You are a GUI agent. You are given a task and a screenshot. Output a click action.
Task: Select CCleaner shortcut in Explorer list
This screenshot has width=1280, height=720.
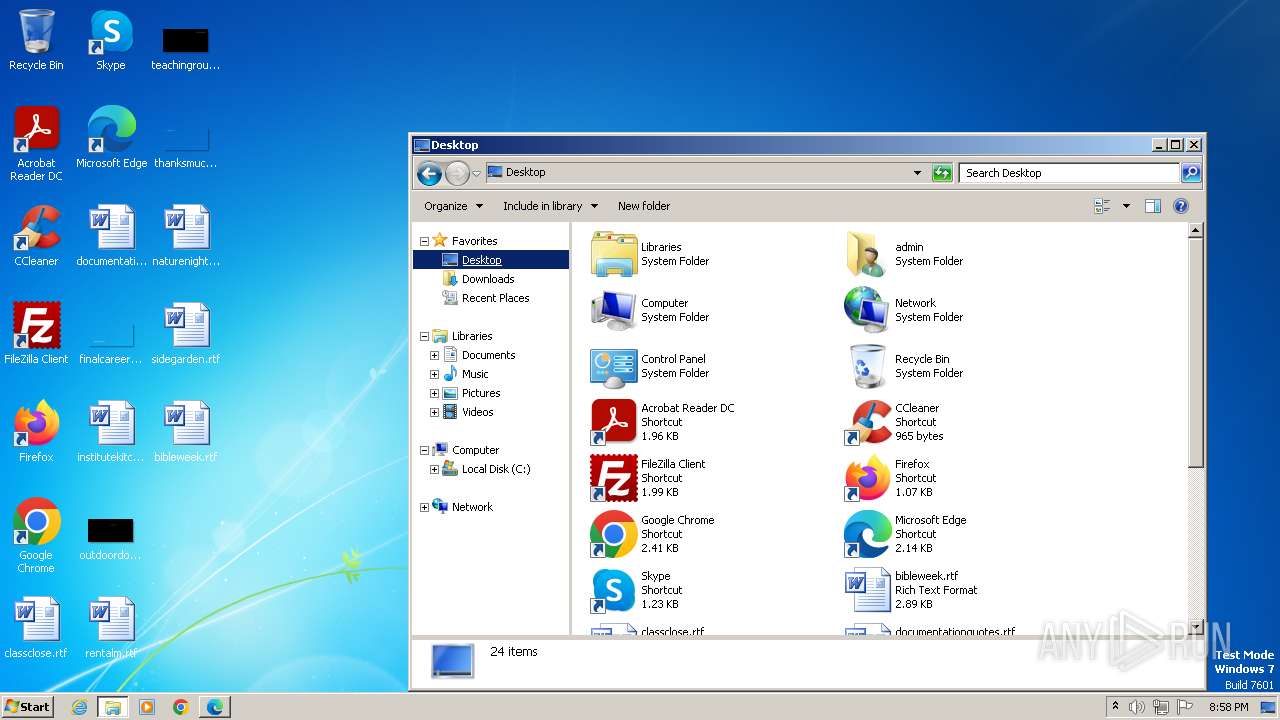click(895, 422)
